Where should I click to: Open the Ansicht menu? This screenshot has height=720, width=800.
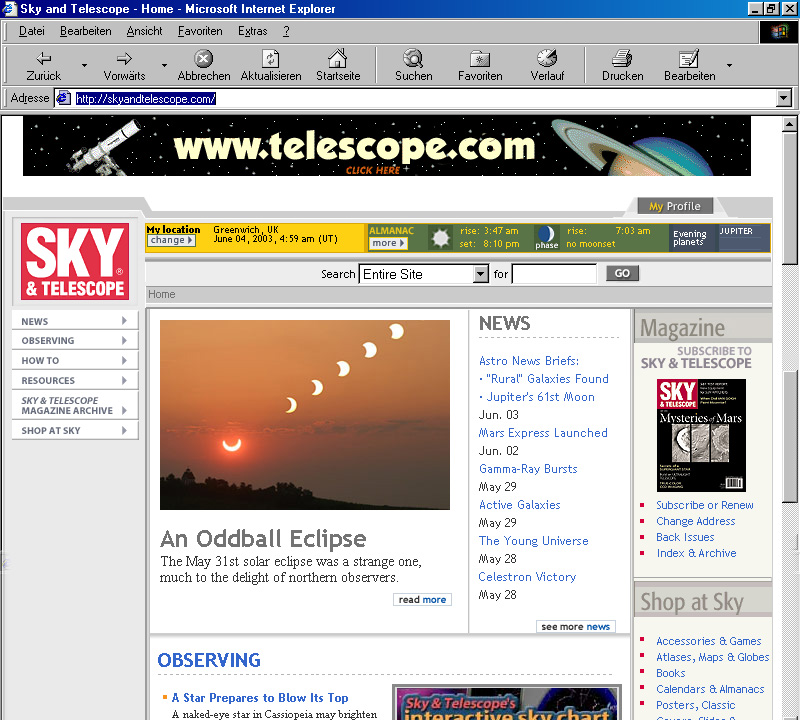(144, 31)
